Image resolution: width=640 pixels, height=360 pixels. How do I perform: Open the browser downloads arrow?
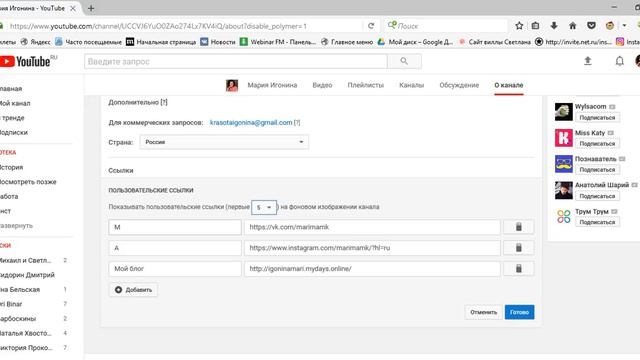(x=554, y=26)
